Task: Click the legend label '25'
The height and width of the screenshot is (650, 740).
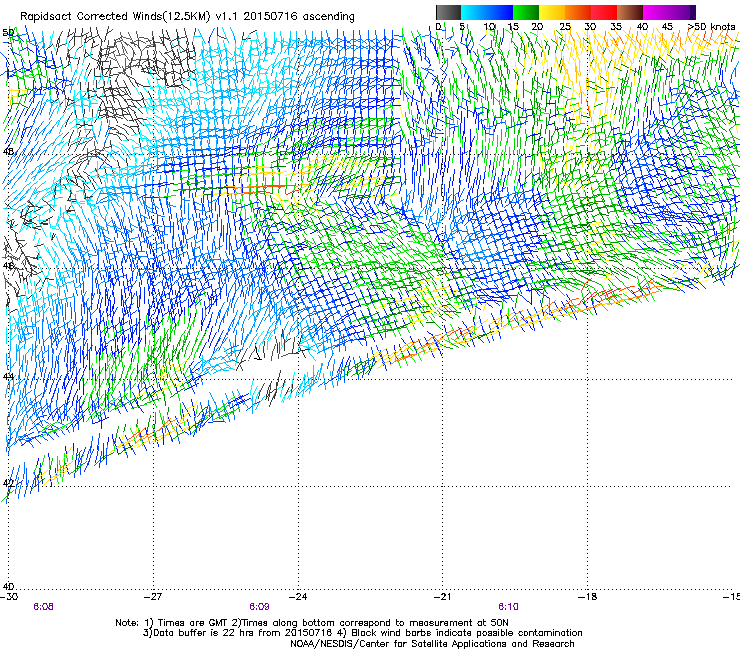Action: (565, 27)
